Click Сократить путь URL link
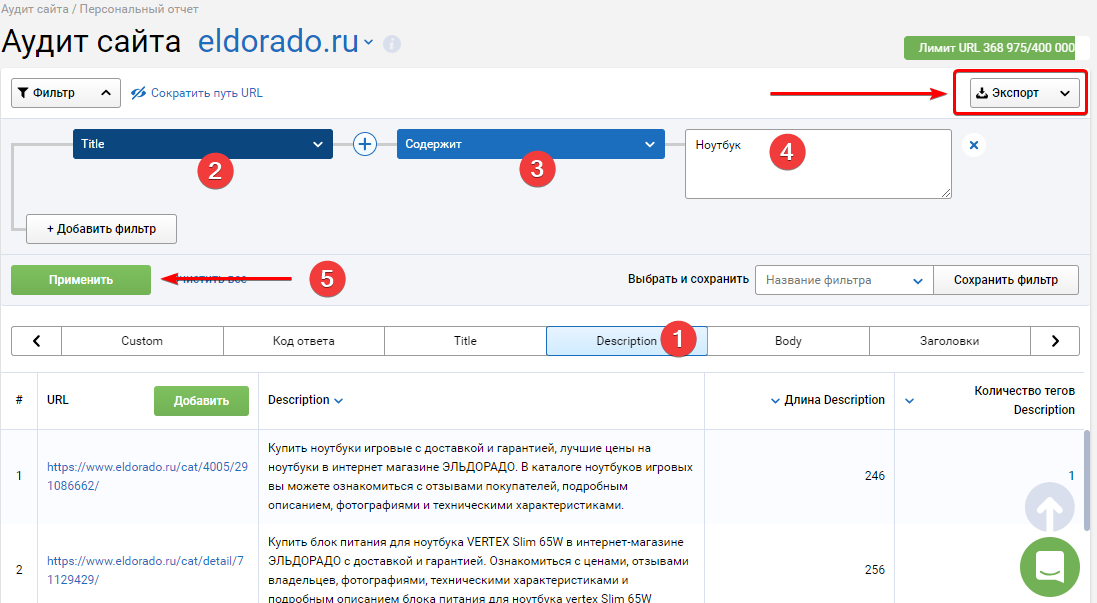Image resolution: width=1097 pixels, height=603 pixels. click(206, 93)
